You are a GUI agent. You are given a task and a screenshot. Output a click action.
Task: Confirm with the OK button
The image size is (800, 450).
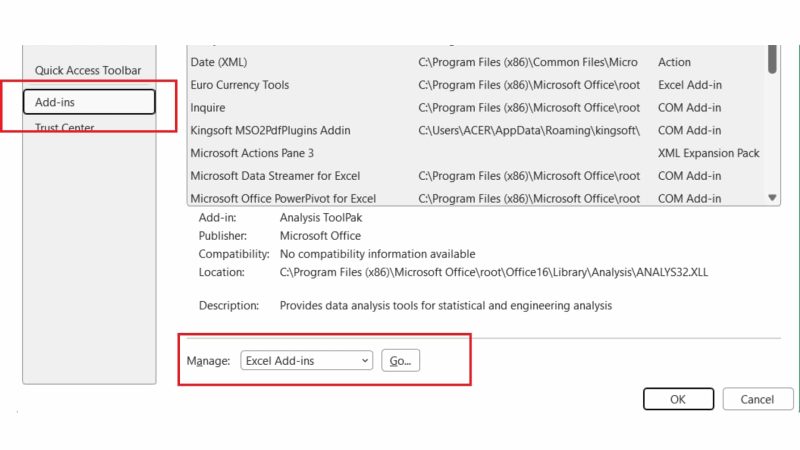pos(678,399)
